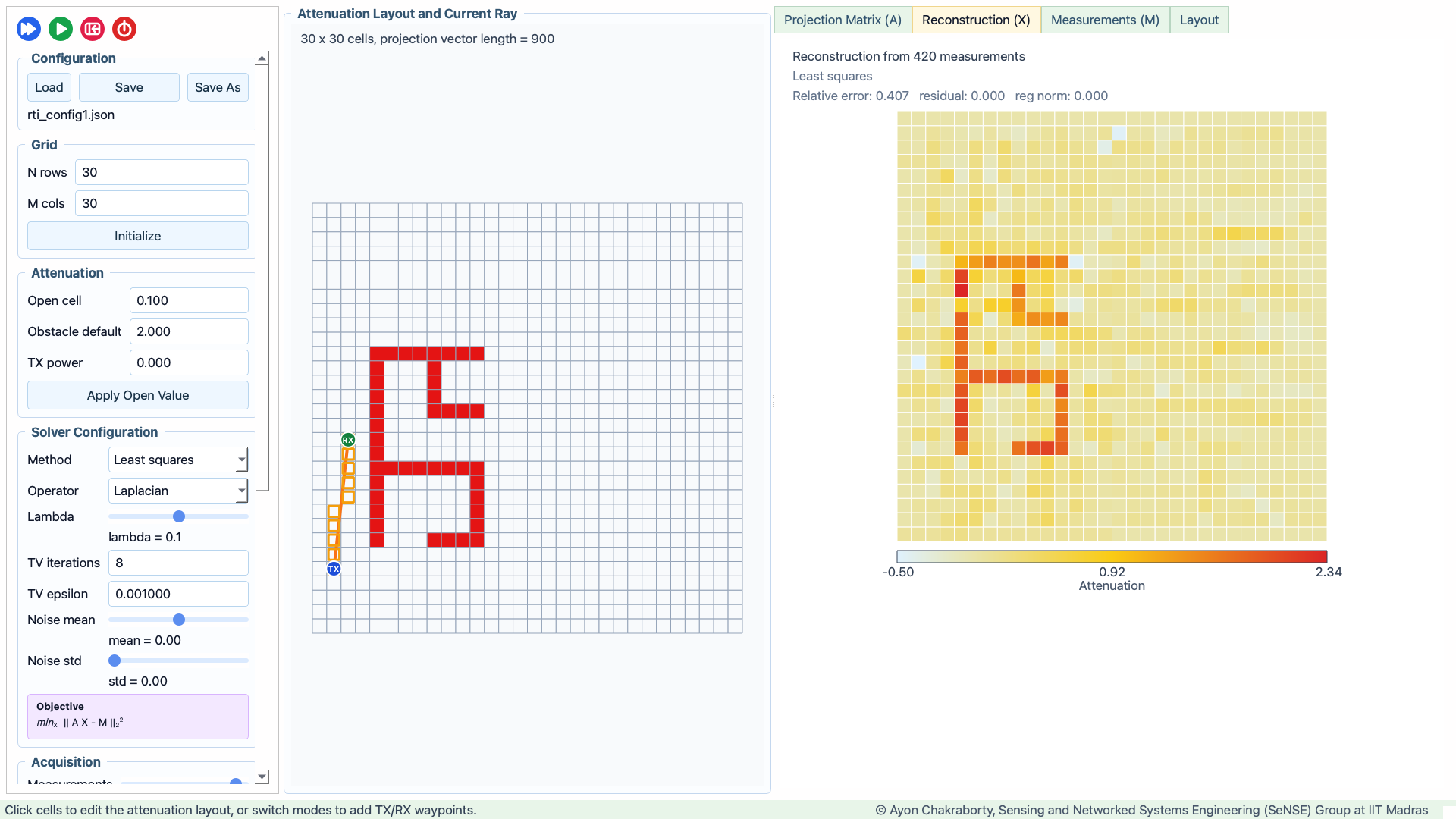Click the TV iterations input field
1456x819 pixels.
pos(178,563)
